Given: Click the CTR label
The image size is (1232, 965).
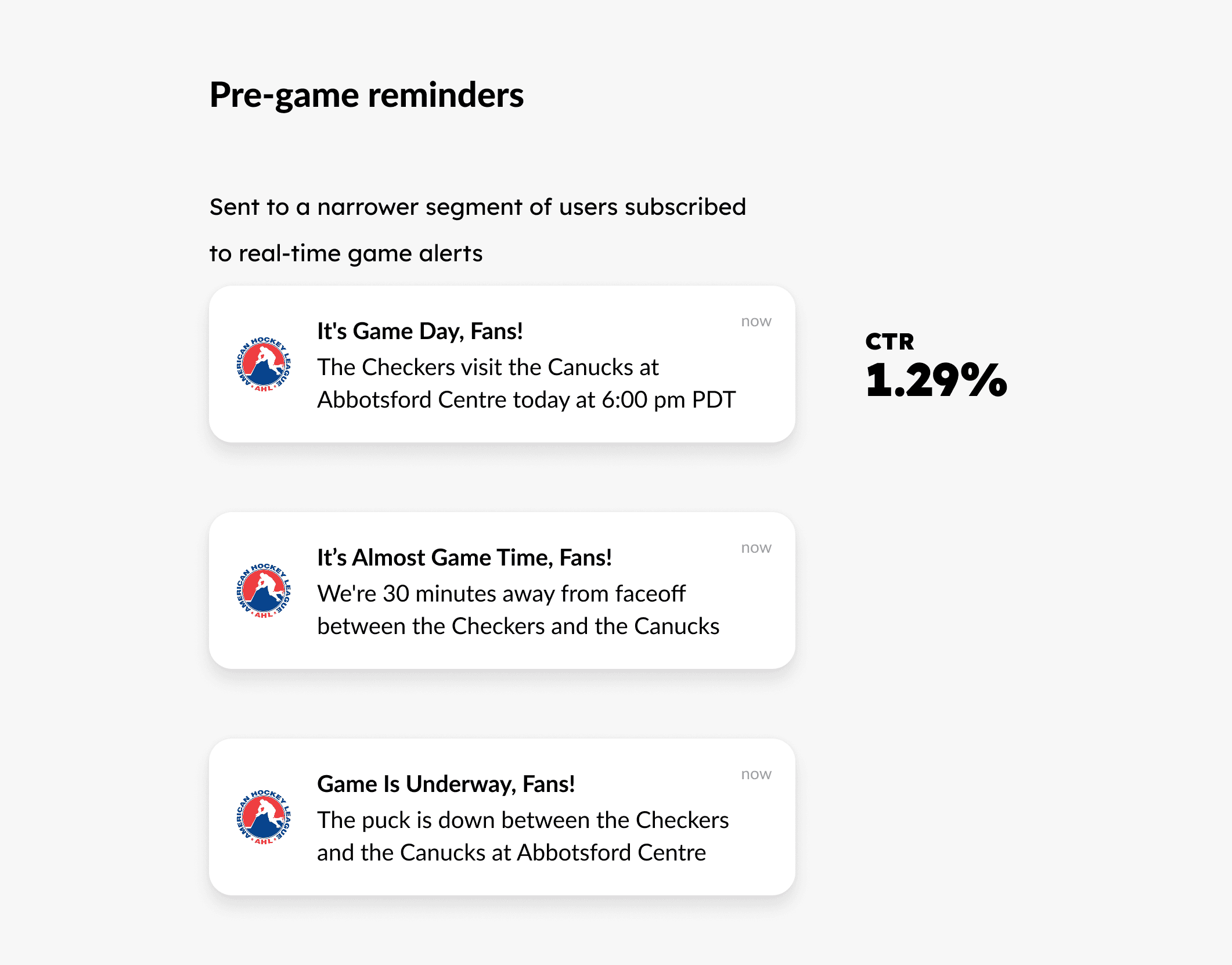Looking at the screenshot, I should click(889, 341).
